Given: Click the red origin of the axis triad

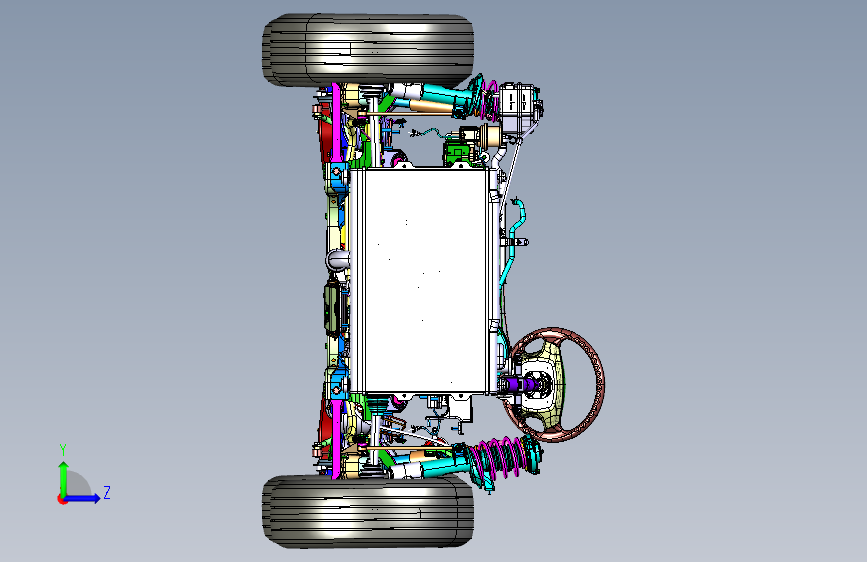Looking at the screenshot, I should pos(62,499).
